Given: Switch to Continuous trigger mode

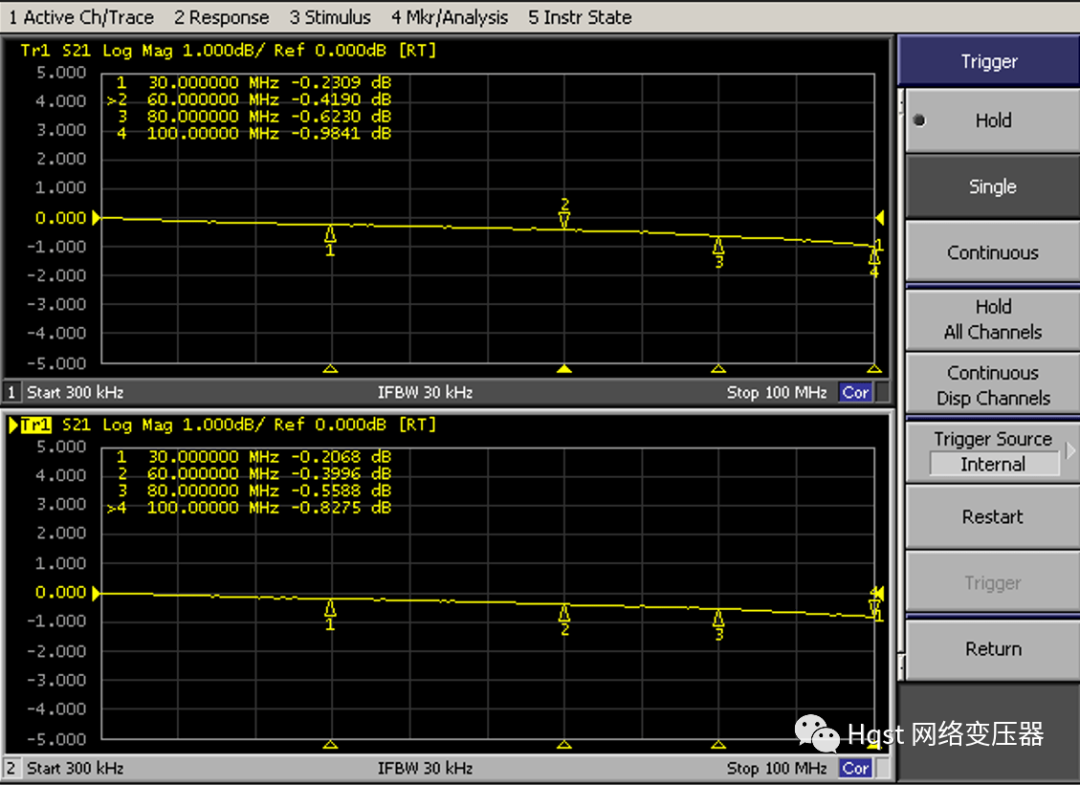Looking at the screenshot, I should tap(992, 253).
